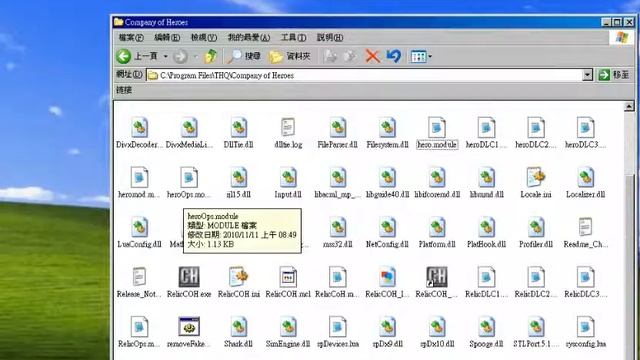Select mss32.dll file
640x360 pixels.
[x=338, y=233]
